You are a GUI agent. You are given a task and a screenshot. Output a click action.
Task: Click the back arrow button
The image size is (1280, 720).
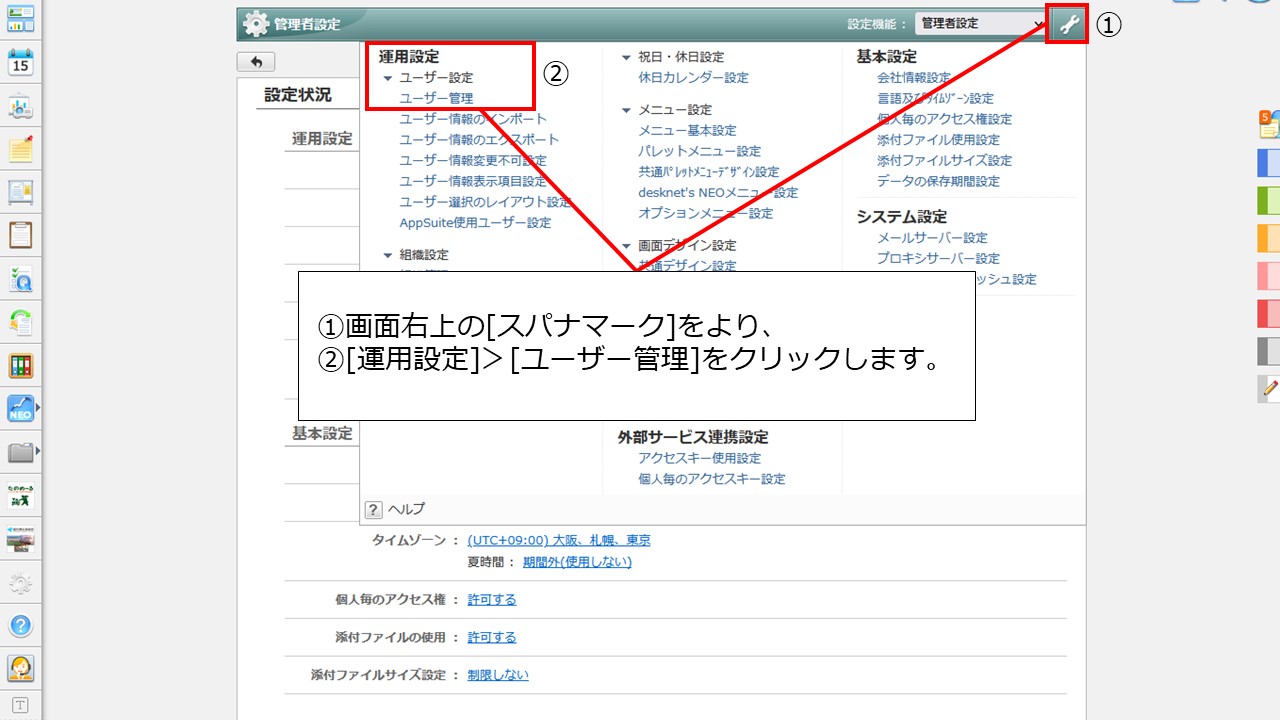[x=256, y=62]
